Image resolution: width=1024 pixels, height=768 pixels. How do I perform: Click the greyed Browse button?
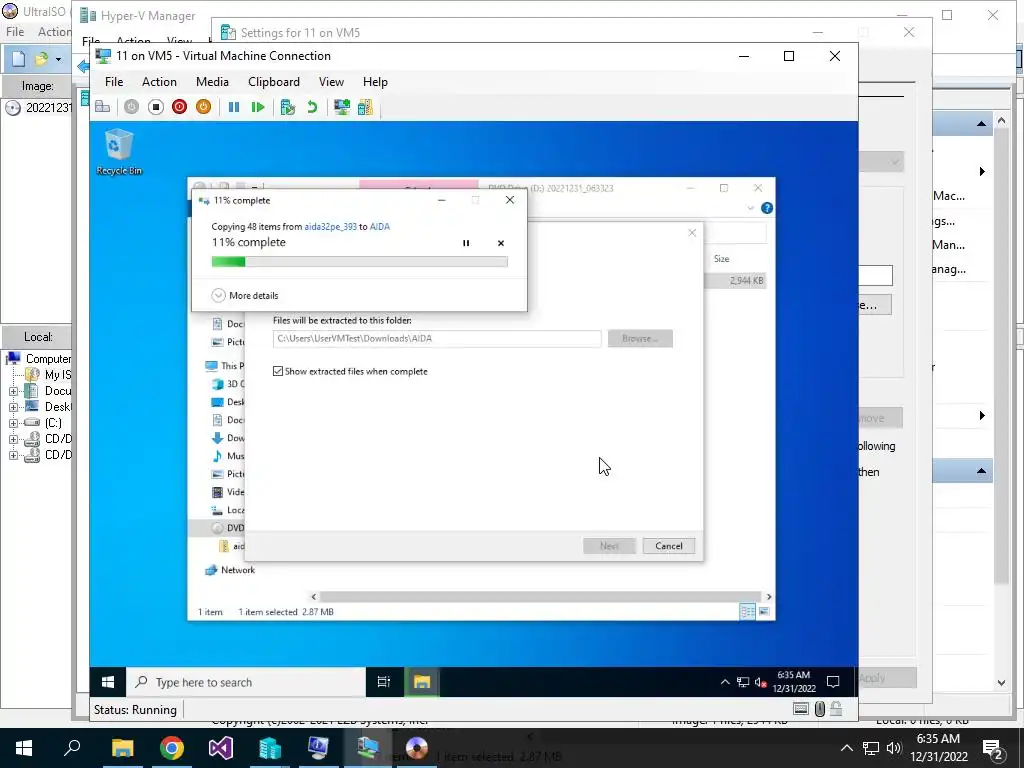tap(640, 338)
